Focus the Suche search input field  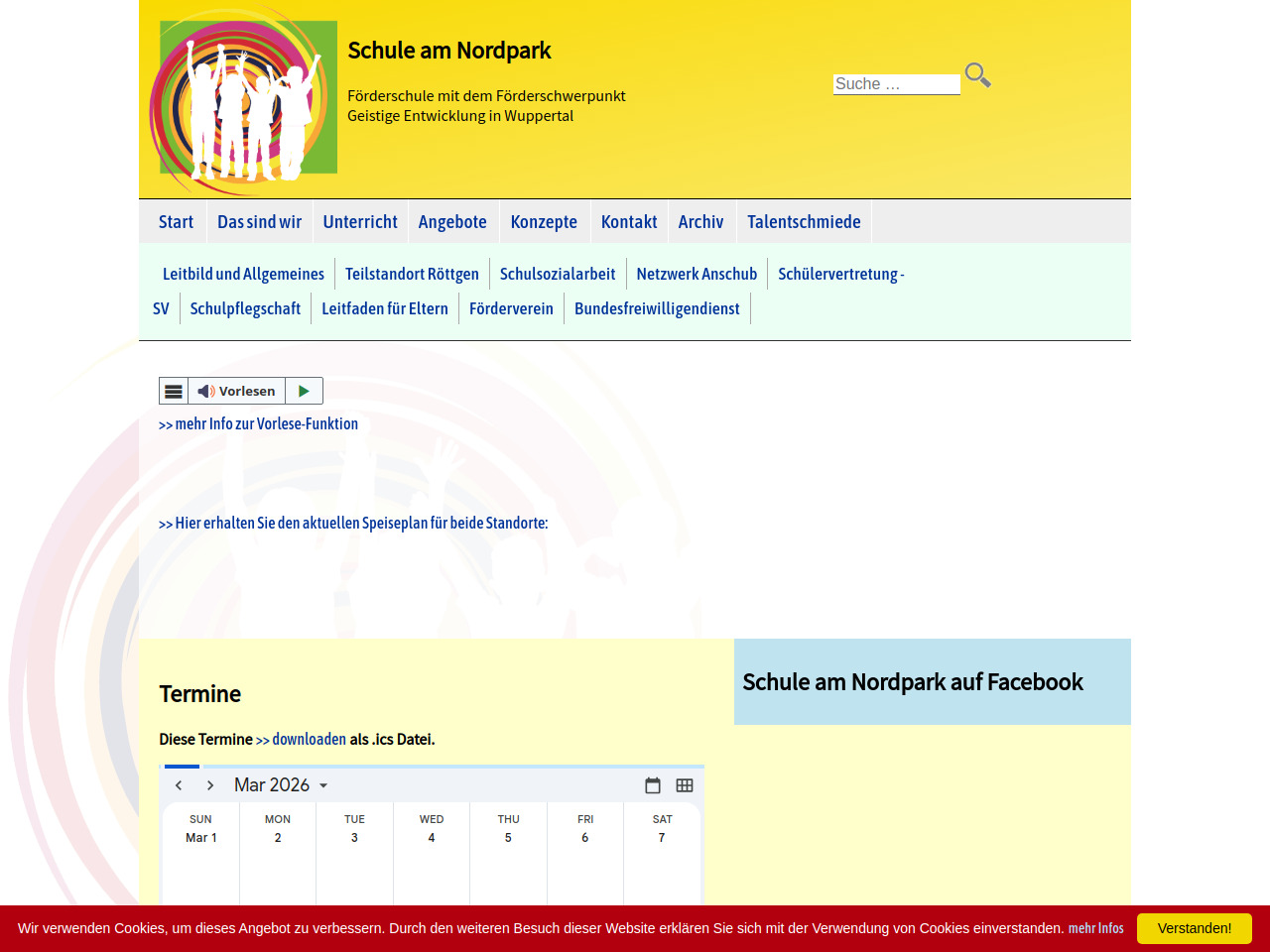(x=896, y=84)
